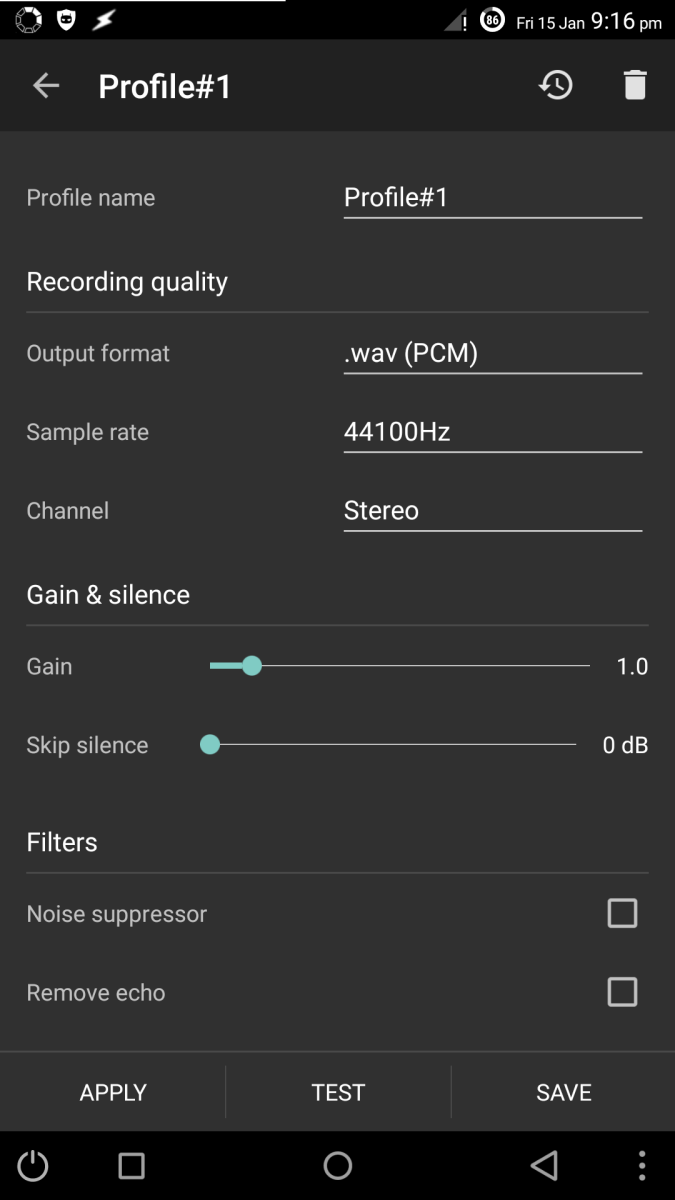Image resolution: width=675 pixels, height=1200 pixels.
Task: Toggle Noise suppressor checkbox off
Action: pos(622,913)
